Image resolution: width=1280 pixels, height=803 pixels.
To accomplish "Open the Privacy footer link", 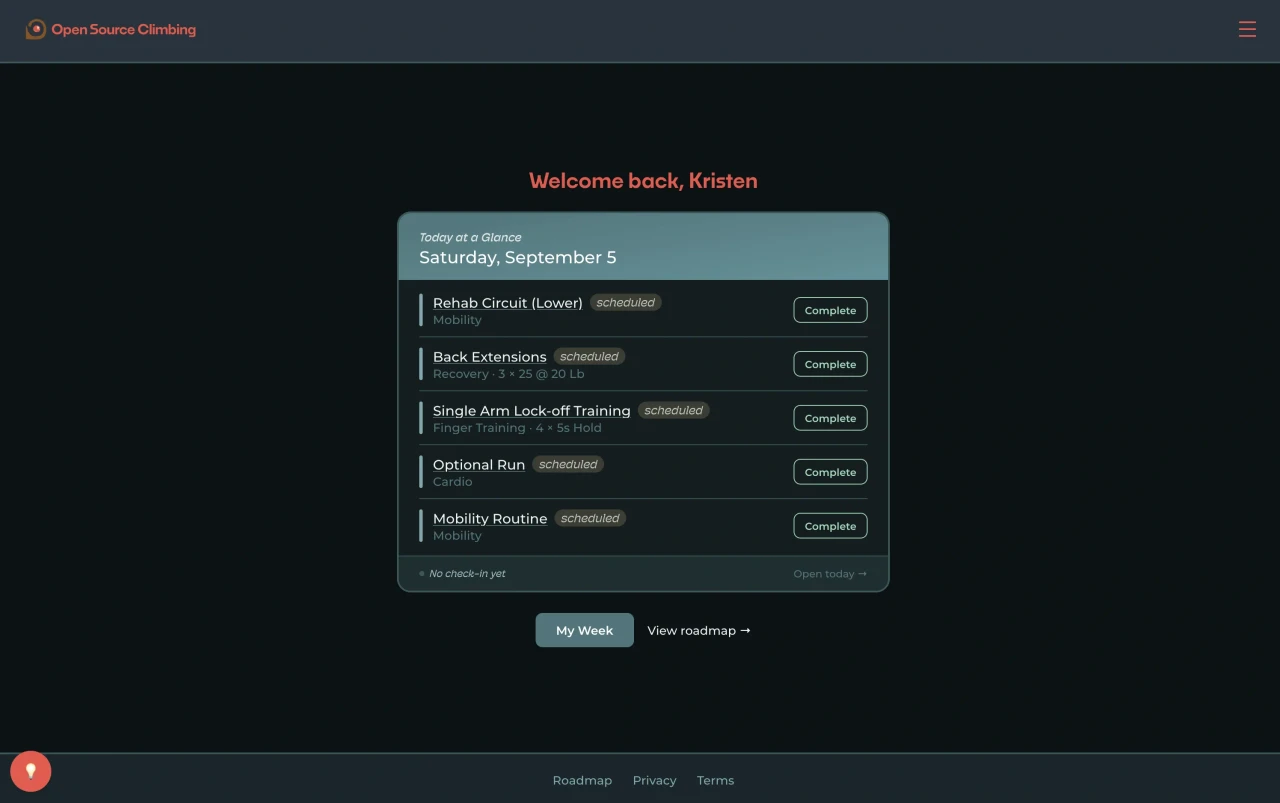I will click(654, 780).
